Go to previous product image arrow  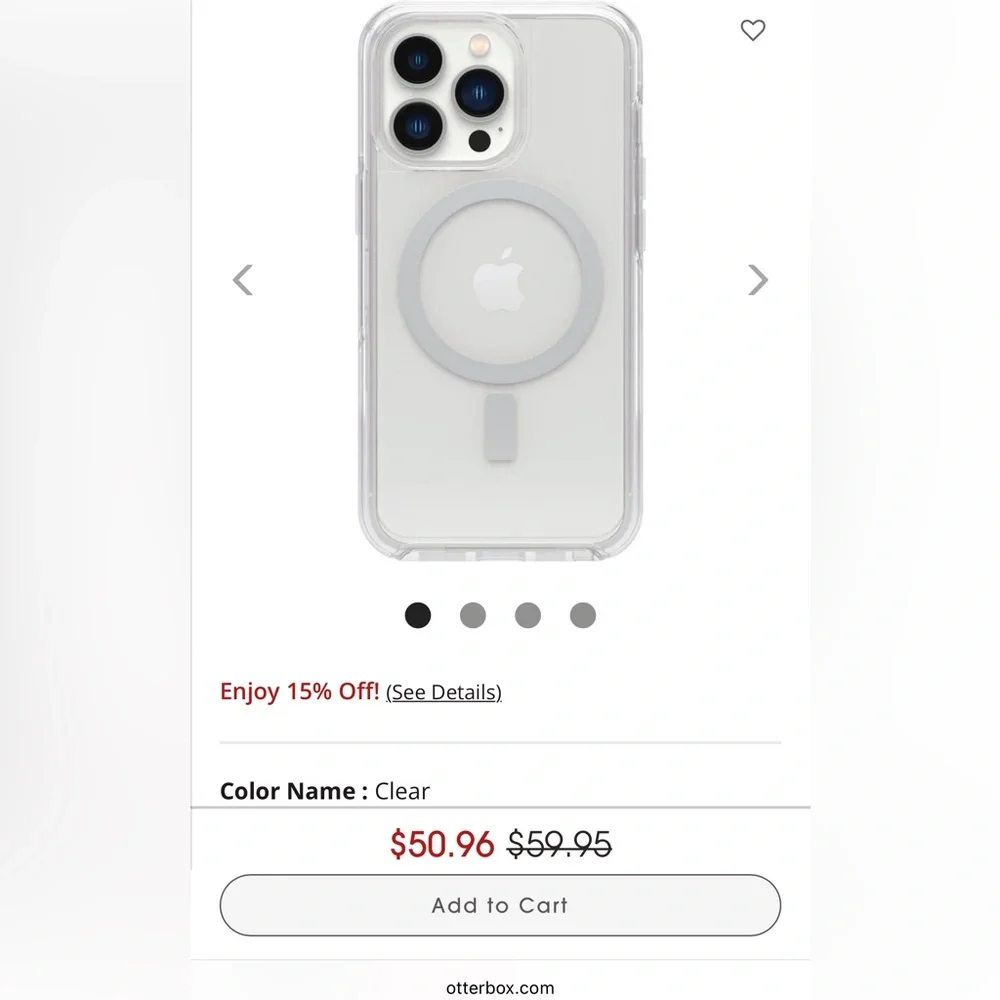243,280
